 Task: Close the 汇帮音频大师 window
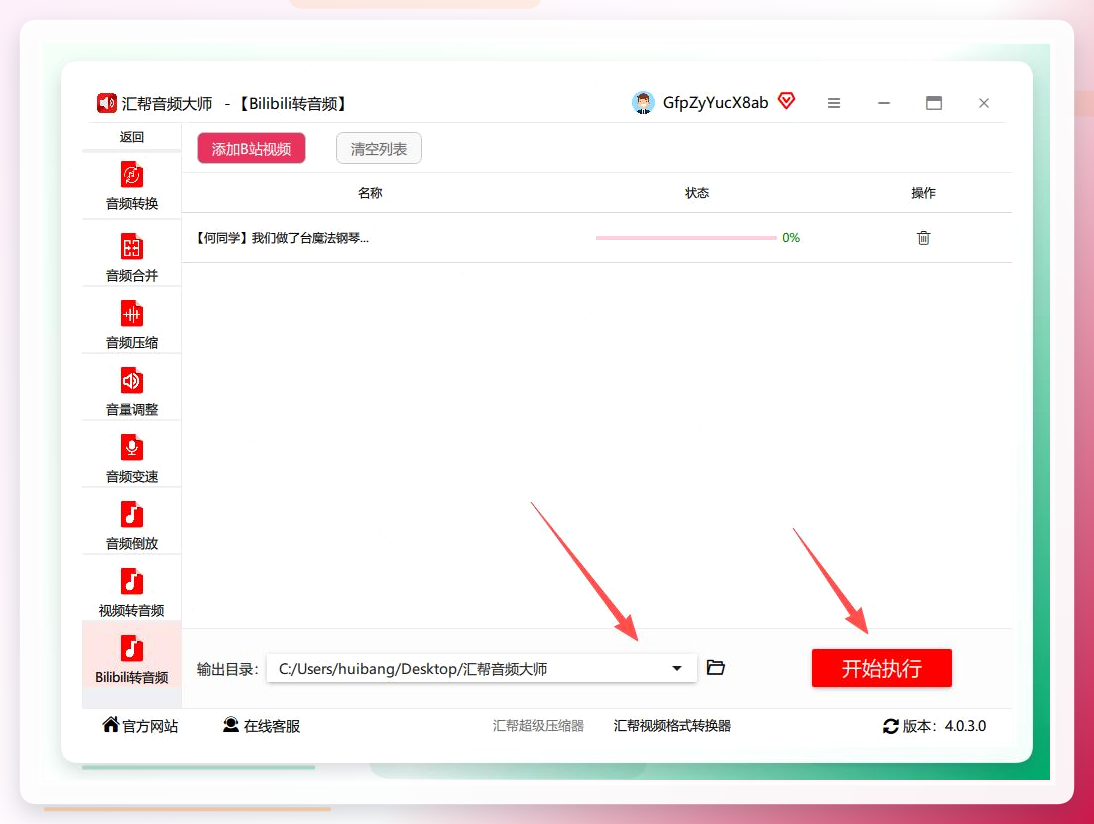(x=984, y=103)
